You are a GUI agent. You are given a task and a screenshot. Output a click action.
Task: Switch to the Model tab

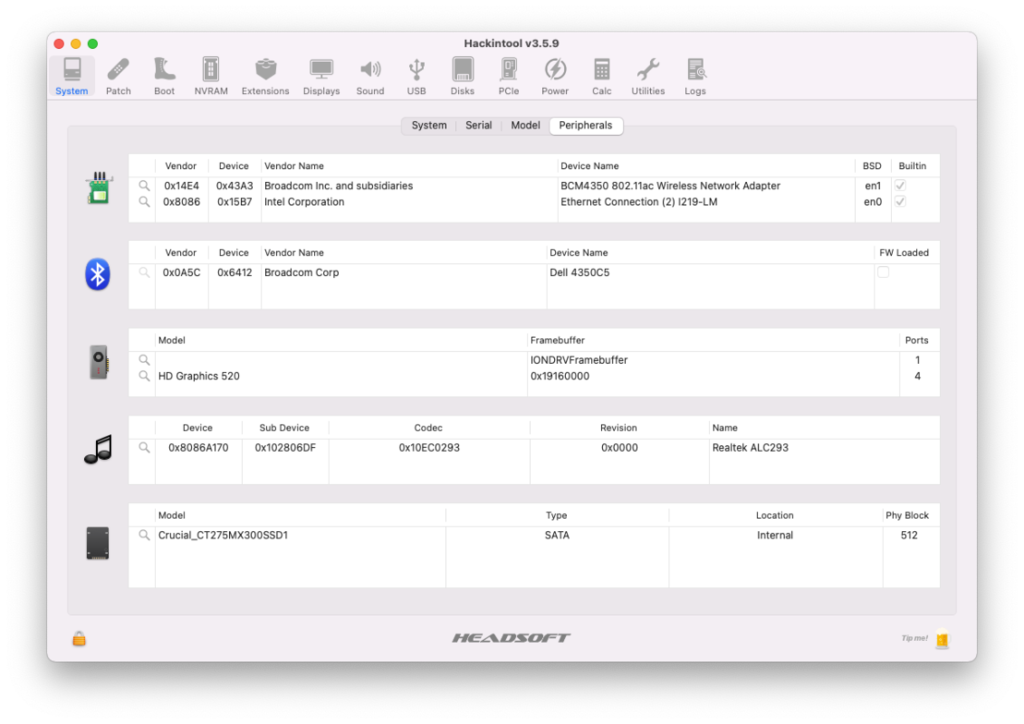(x=525, y=126)
